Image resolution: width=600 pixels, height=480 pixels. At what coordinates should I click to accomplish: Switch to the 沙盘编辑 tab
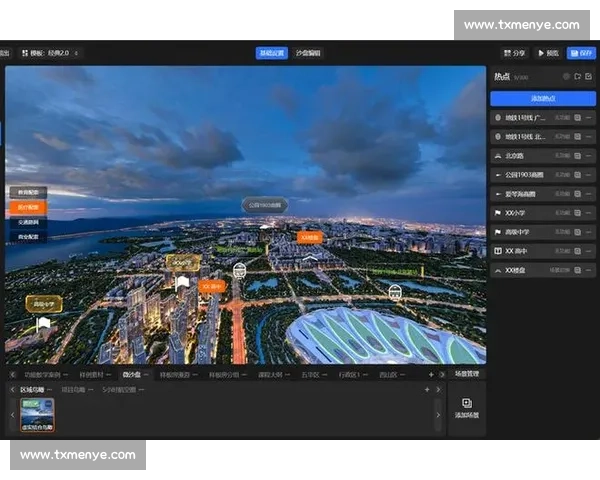(309, 53)
